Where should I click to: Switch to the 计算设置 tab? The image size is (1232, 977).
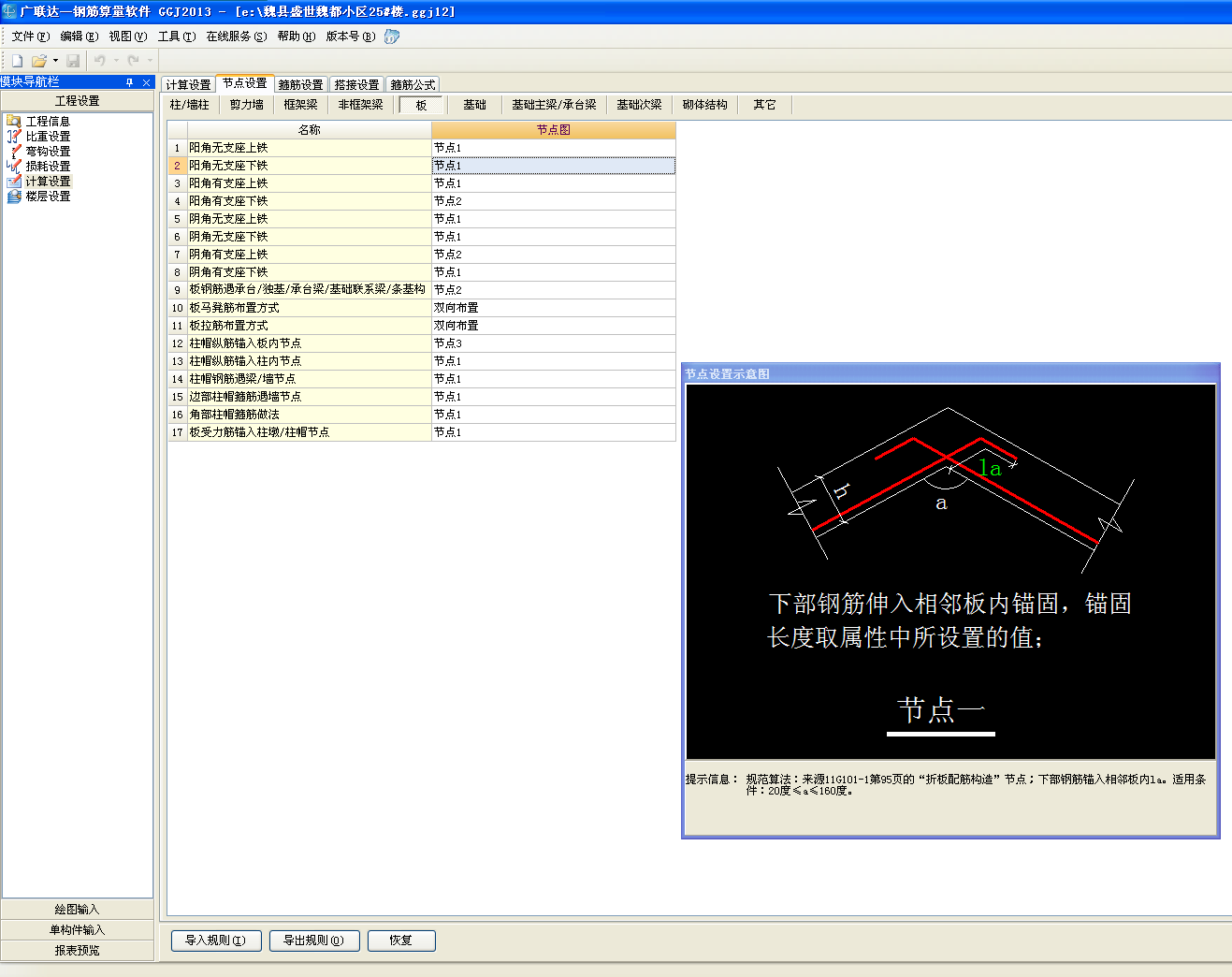pyautogui.click(x=188, y=84)
